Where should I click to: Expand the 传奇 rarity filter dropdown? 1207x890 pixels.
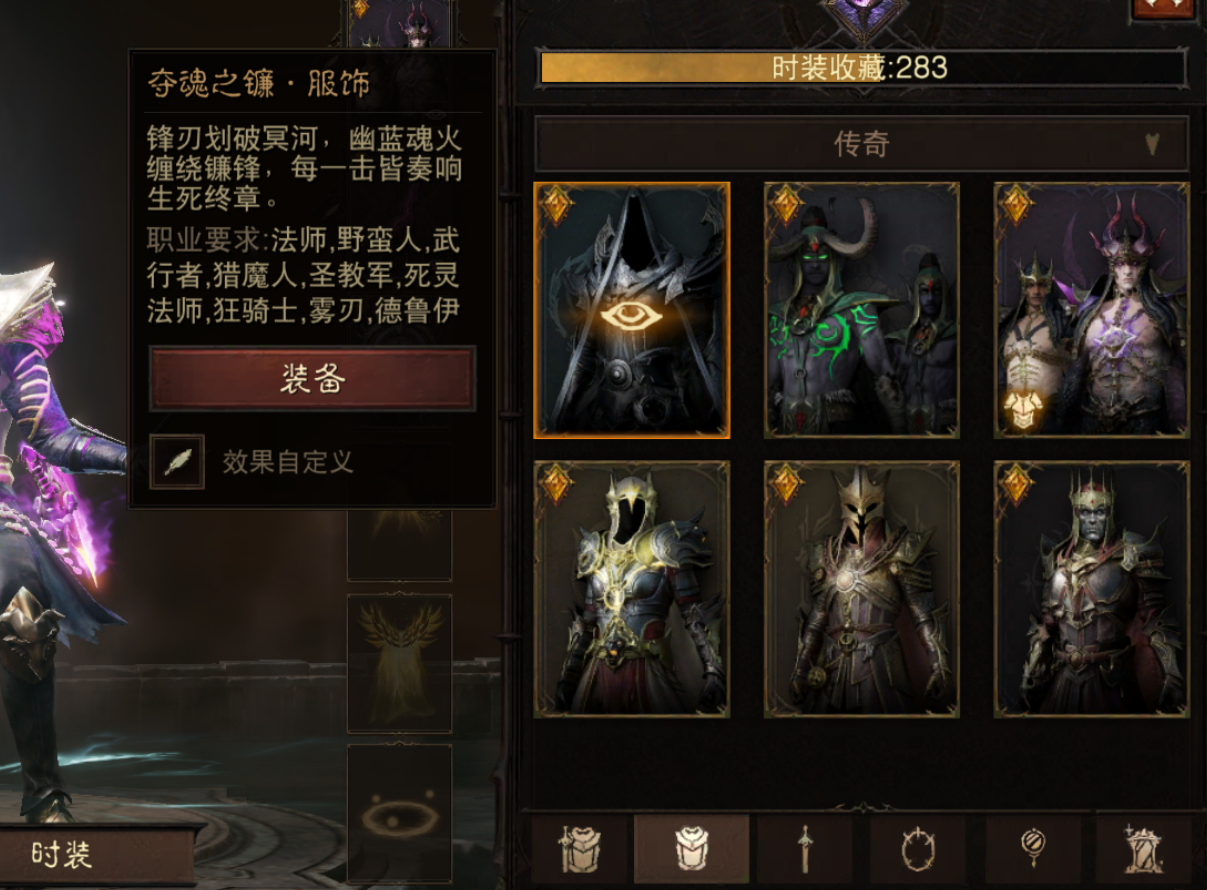click(x=861, y=144)
